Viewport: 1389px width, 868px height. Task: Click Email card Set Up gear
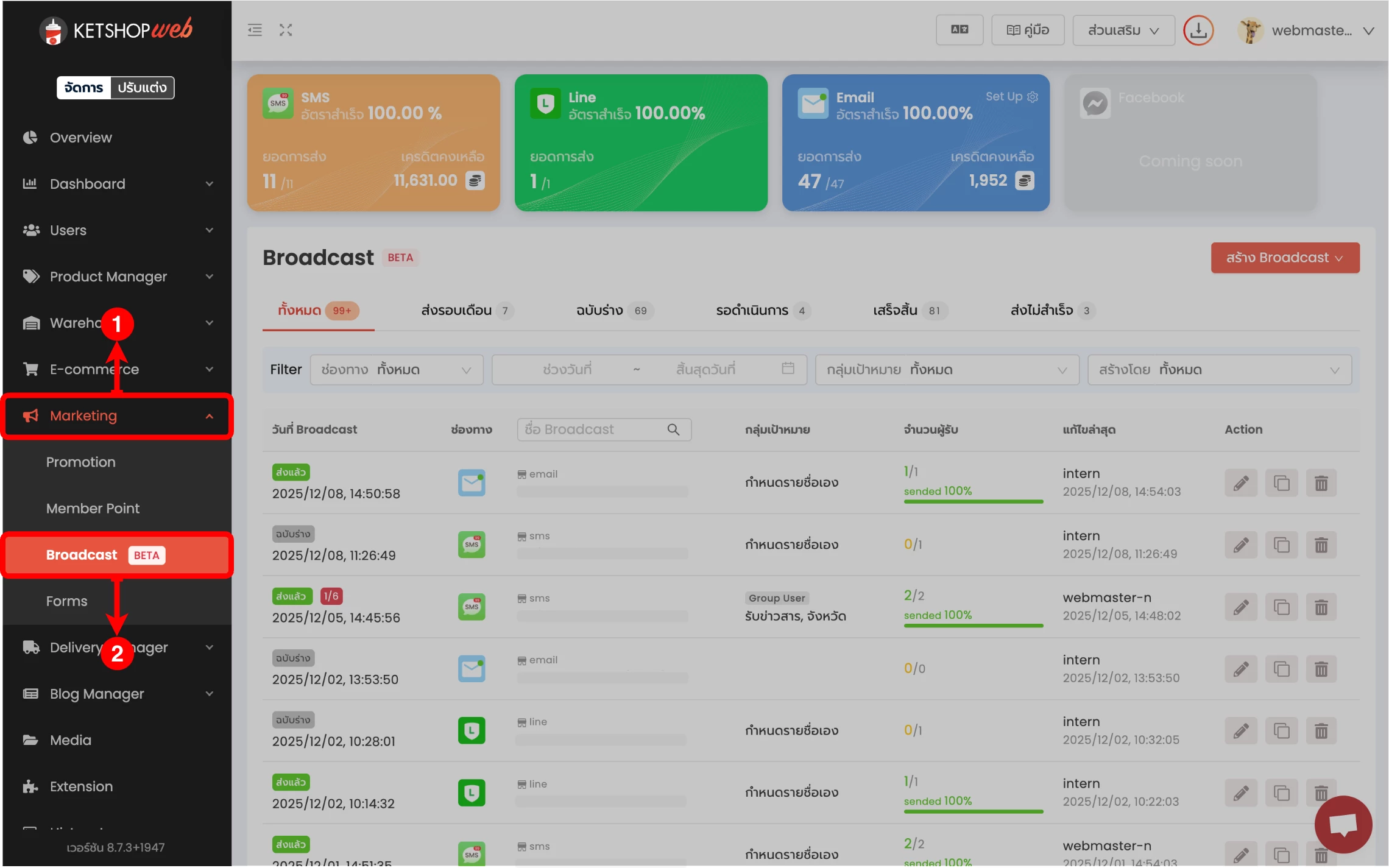point(1032,97)
